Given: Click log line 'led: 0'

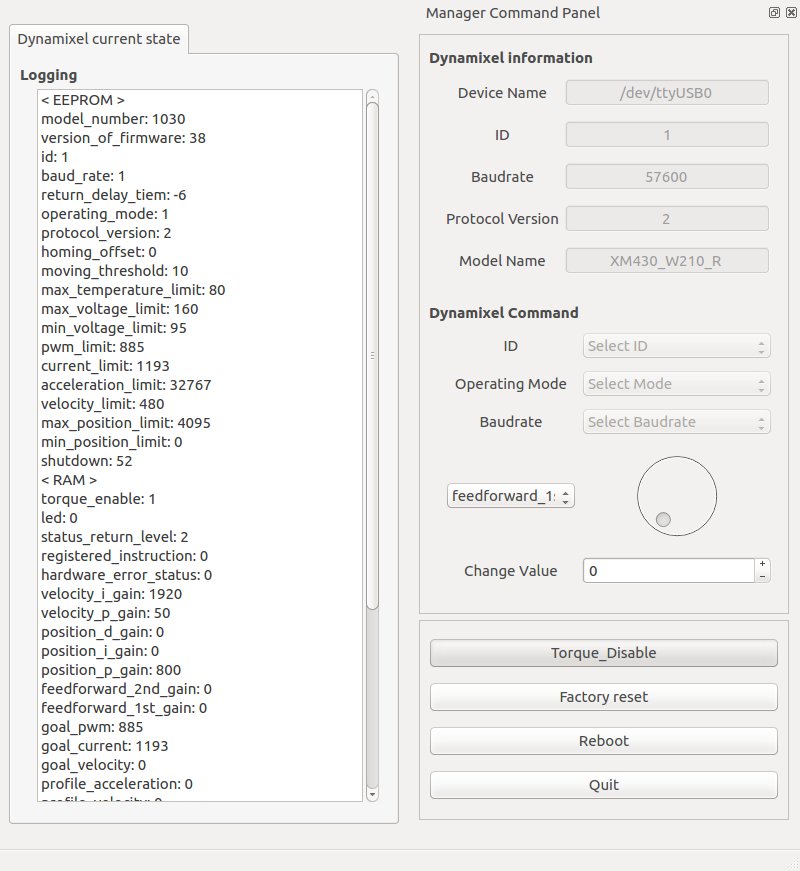Looking at the screenshot, I should coord(59,518).
